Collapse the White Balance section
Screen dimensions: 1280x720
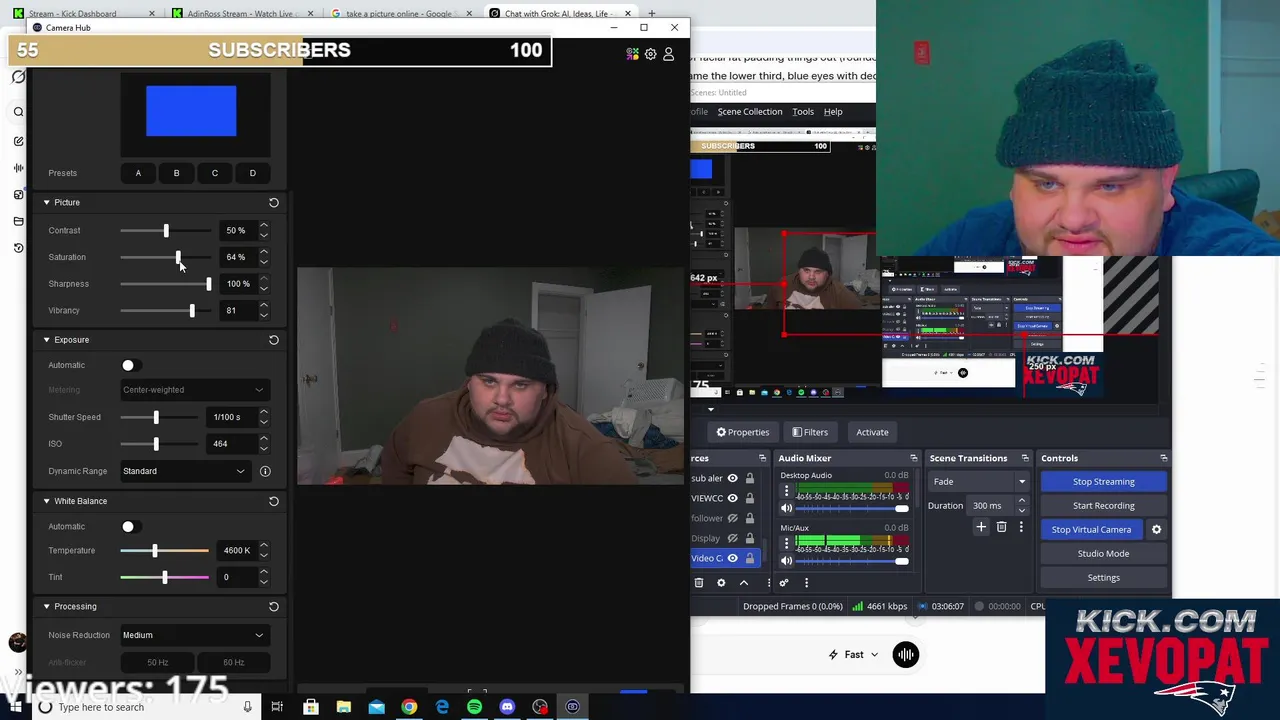click(x=46, y=501)
